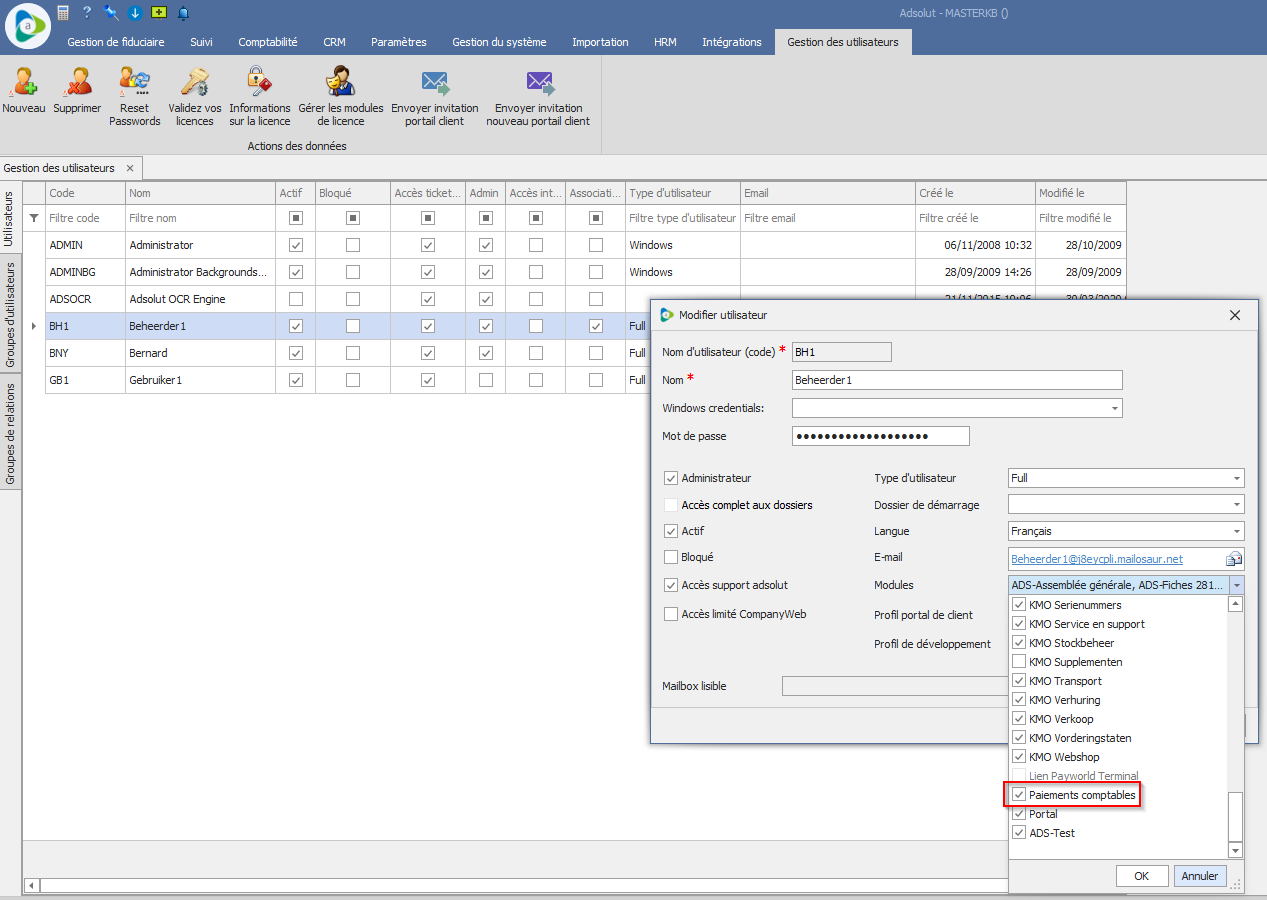The height and width of the screenshot is (900, 1267).
Task: Open the Paramètres ribbon tab
Action: point(399,42)
